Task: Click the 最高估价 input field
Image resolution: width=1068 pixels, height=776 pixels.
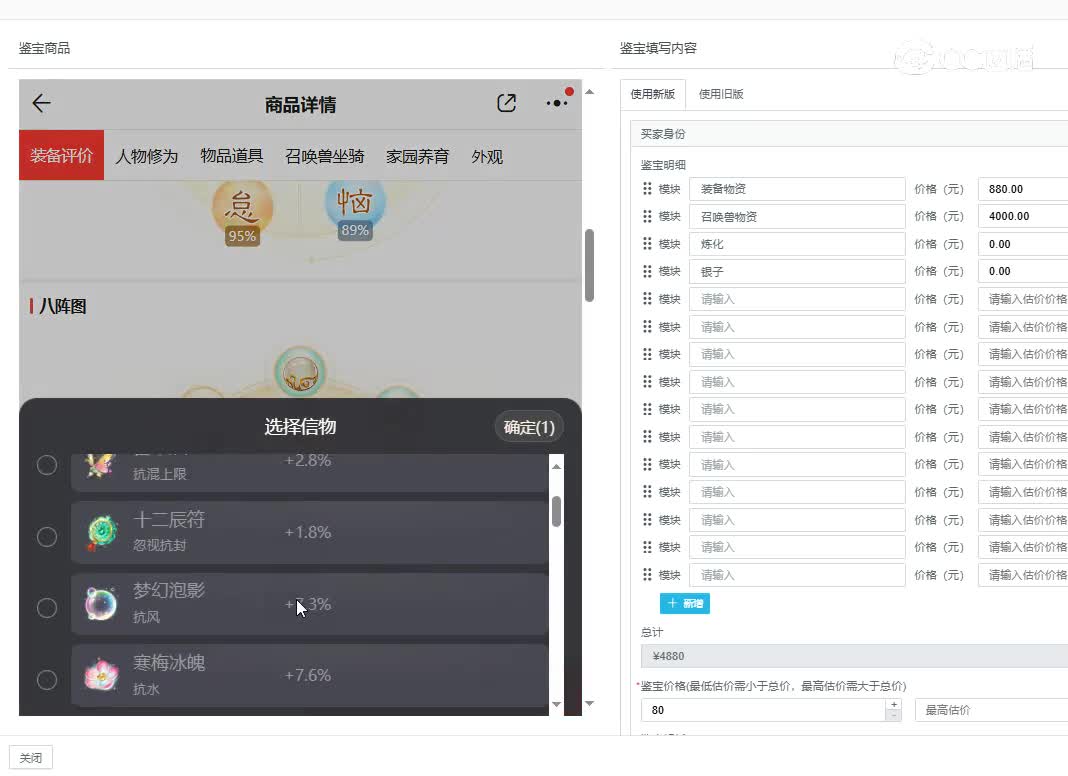Action: [992, 710]
